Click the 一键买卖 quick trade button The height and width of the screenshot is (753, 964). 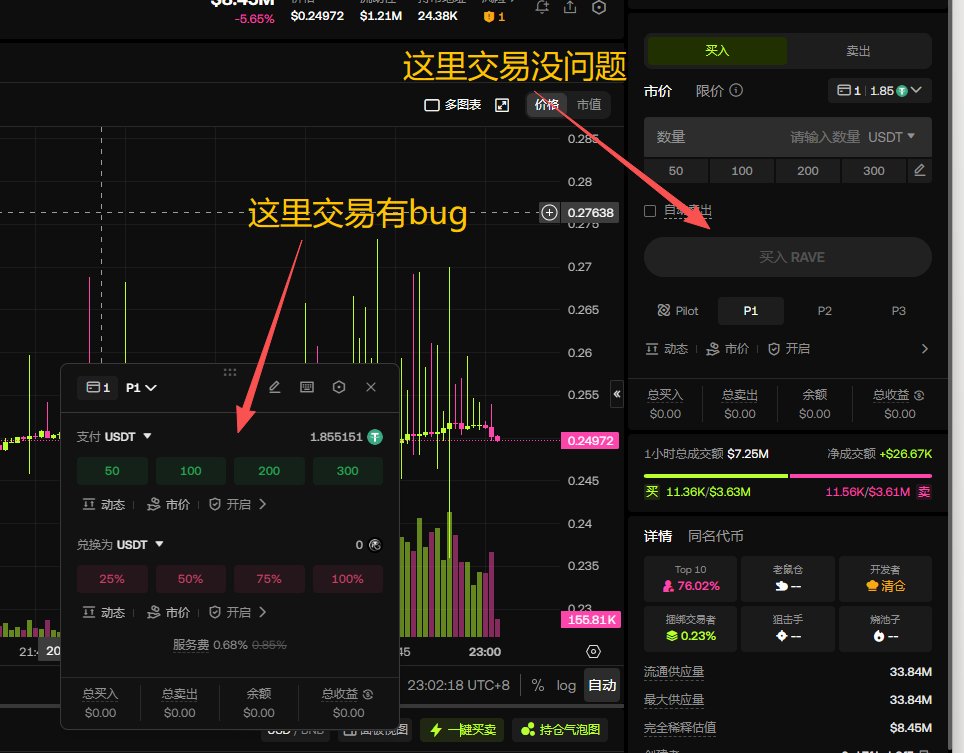pos(462,730)
